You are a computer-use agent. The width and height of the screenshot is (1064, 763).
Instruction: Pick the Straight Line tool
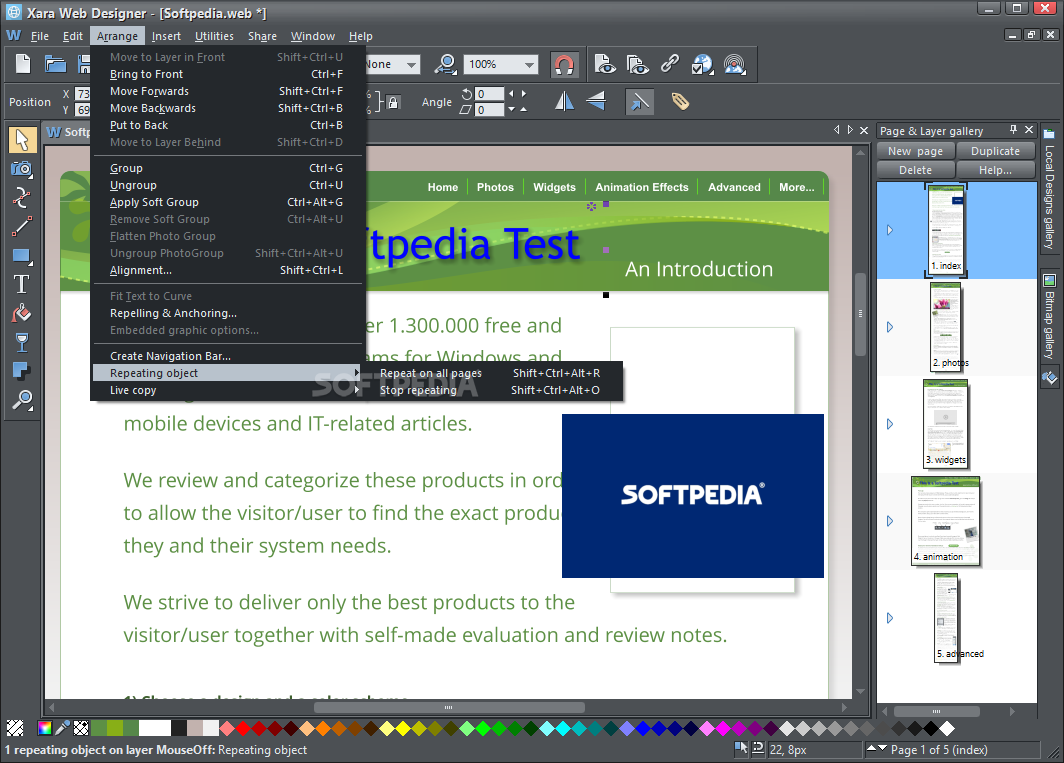pyautogui.click(x=22, y=226)
